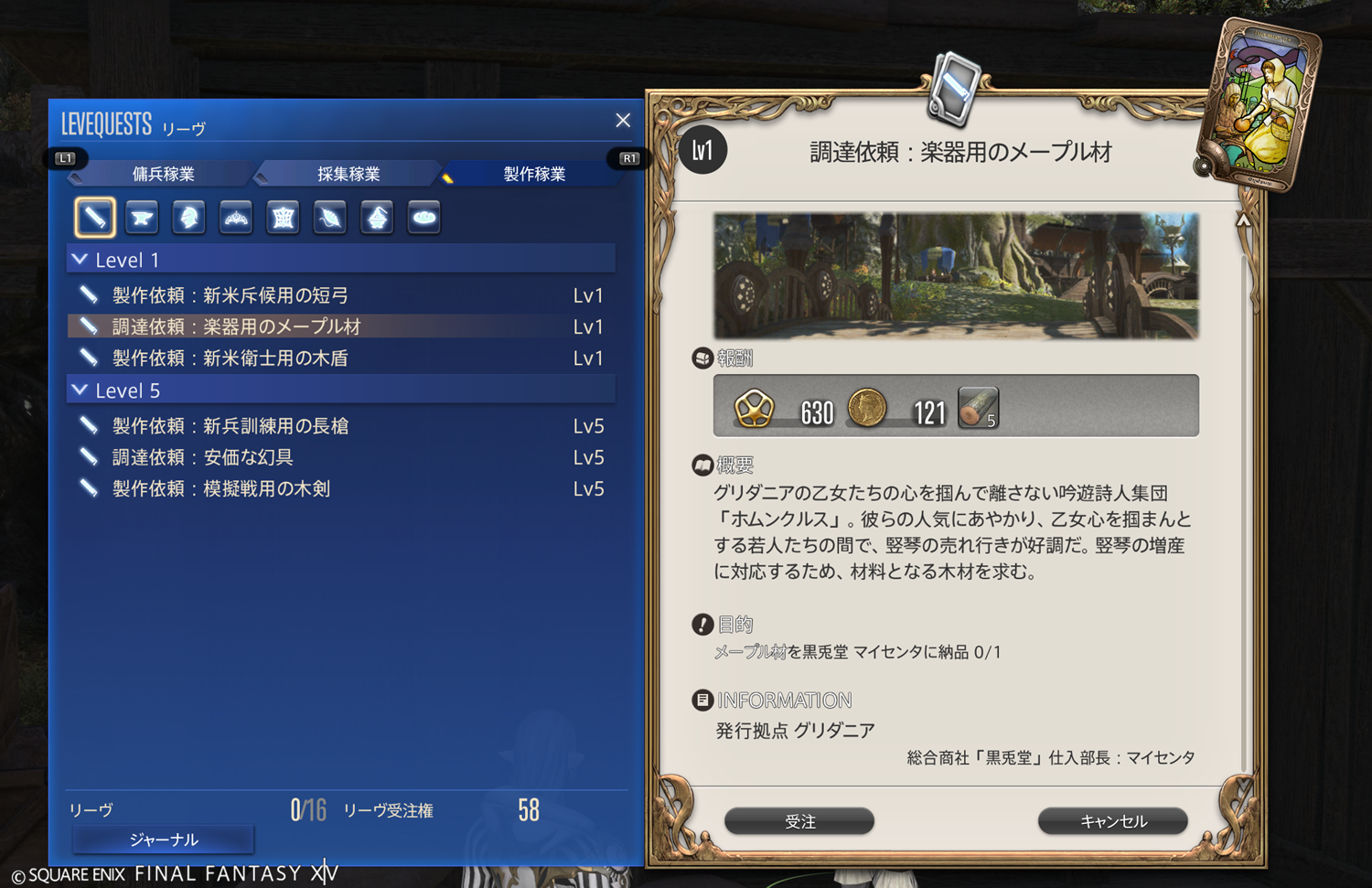
Task: Click the maple lumber reward item icon
Action: (978, 407)
